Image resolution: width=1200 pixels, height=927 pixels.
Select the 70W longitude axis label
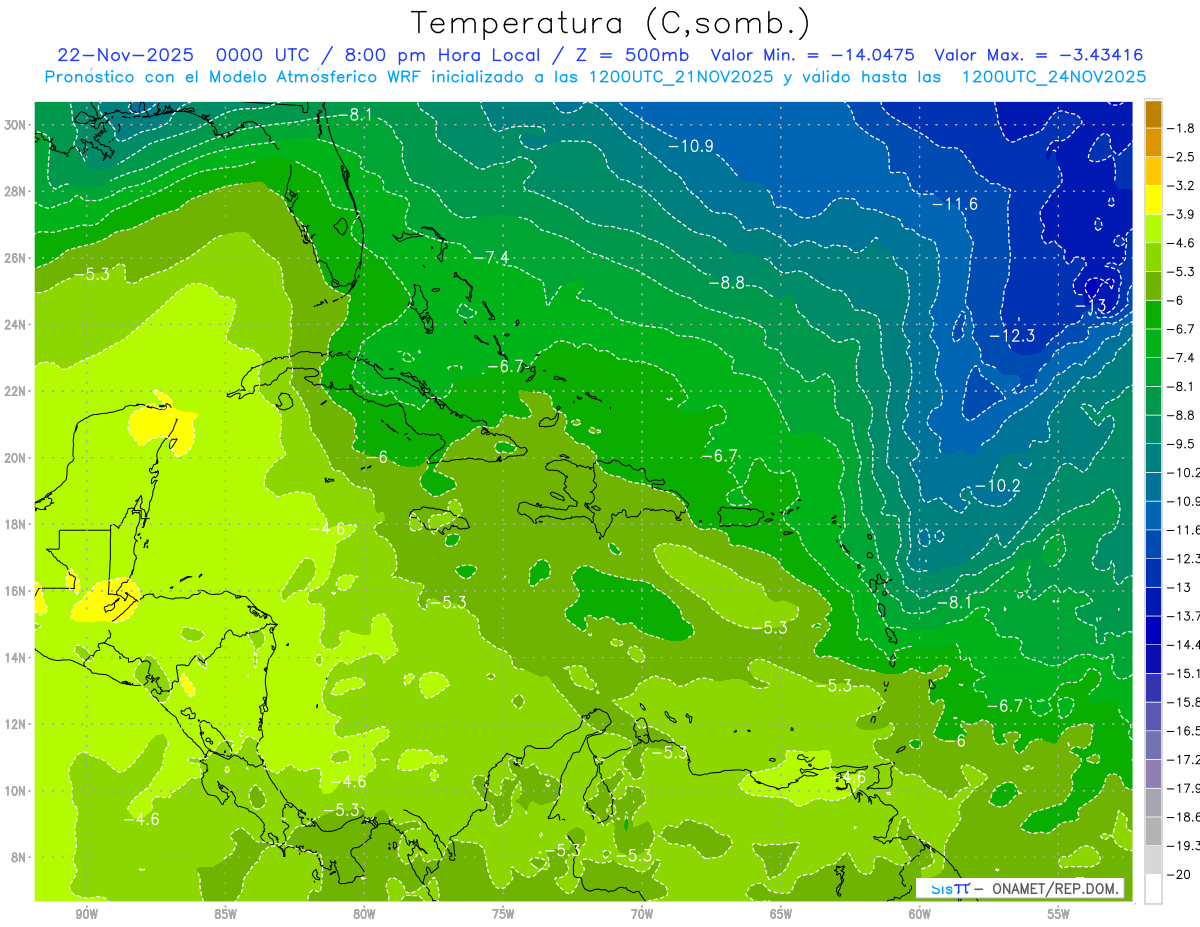point(642,914)
